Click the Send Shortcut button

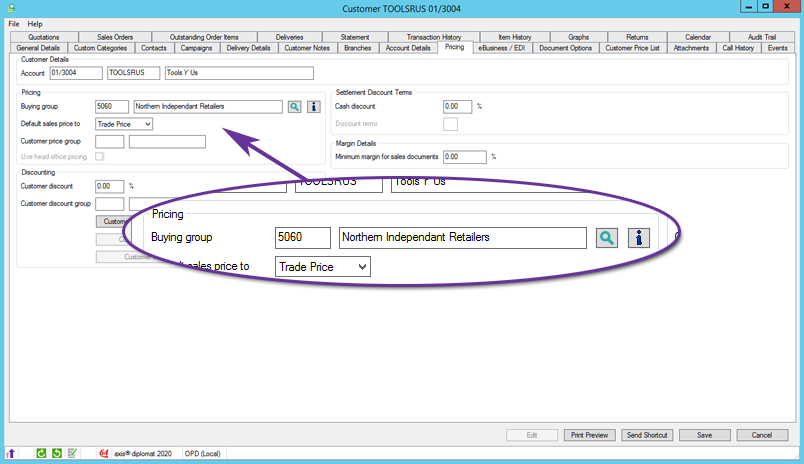point(647,435)
